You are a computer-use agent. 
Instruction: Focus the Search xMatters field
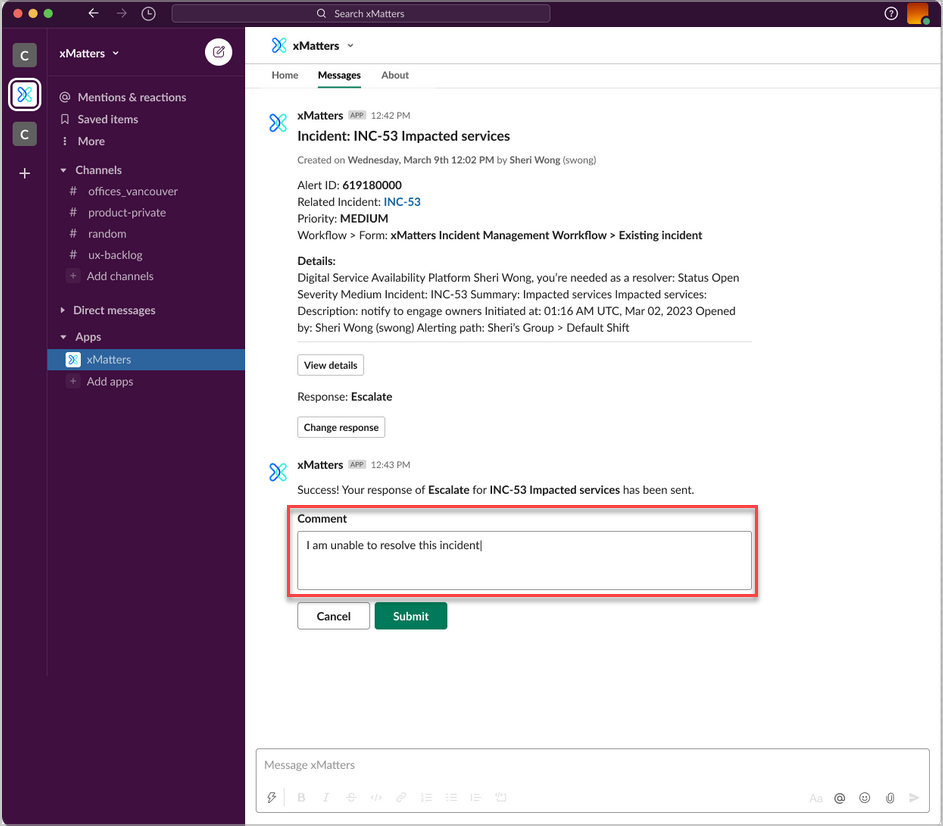[361, 13]
